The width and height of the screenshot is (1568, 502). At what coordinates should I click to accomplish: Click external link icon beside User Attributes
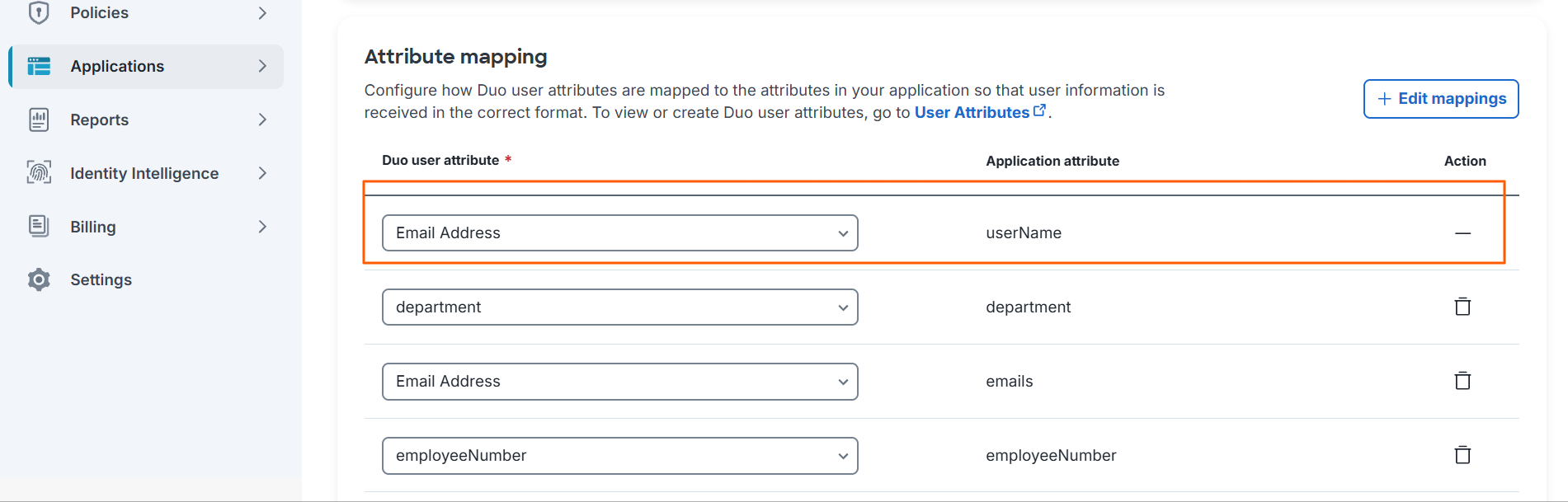(1039, 110)
